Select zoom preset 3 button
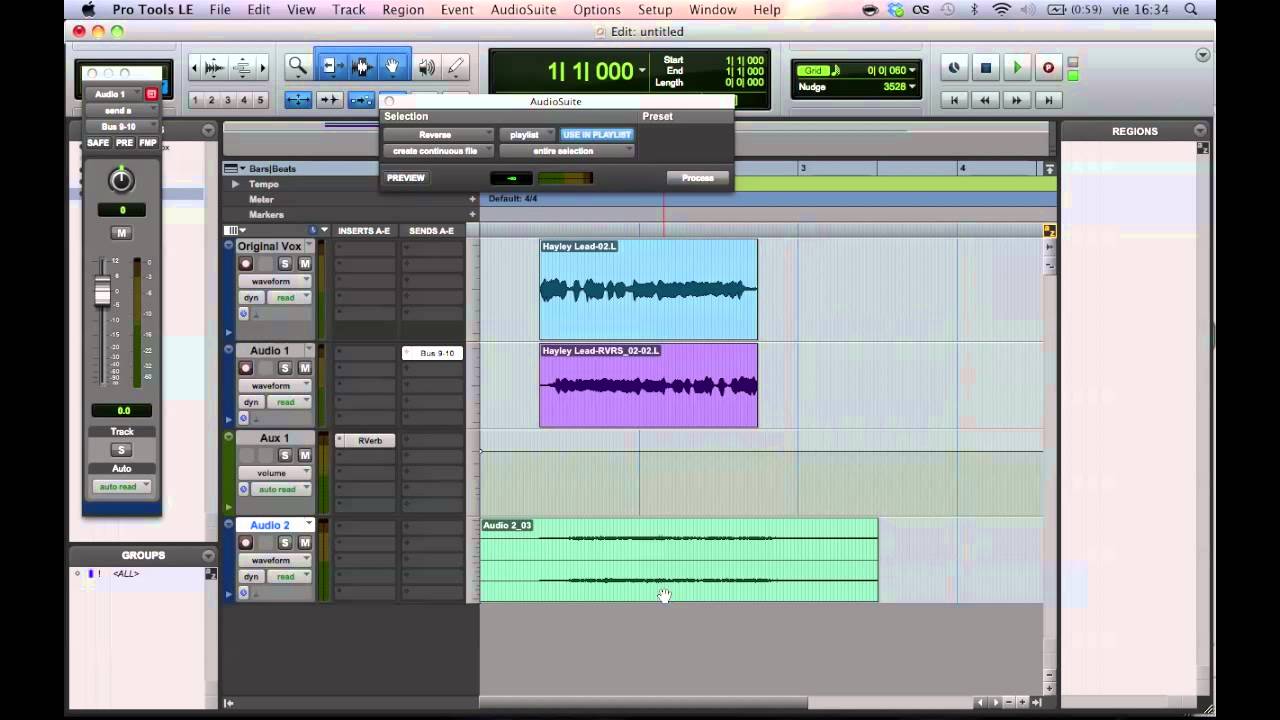The height and width of the screenshot is (720, 1280). pyautogui.click(x=228, y=100)
